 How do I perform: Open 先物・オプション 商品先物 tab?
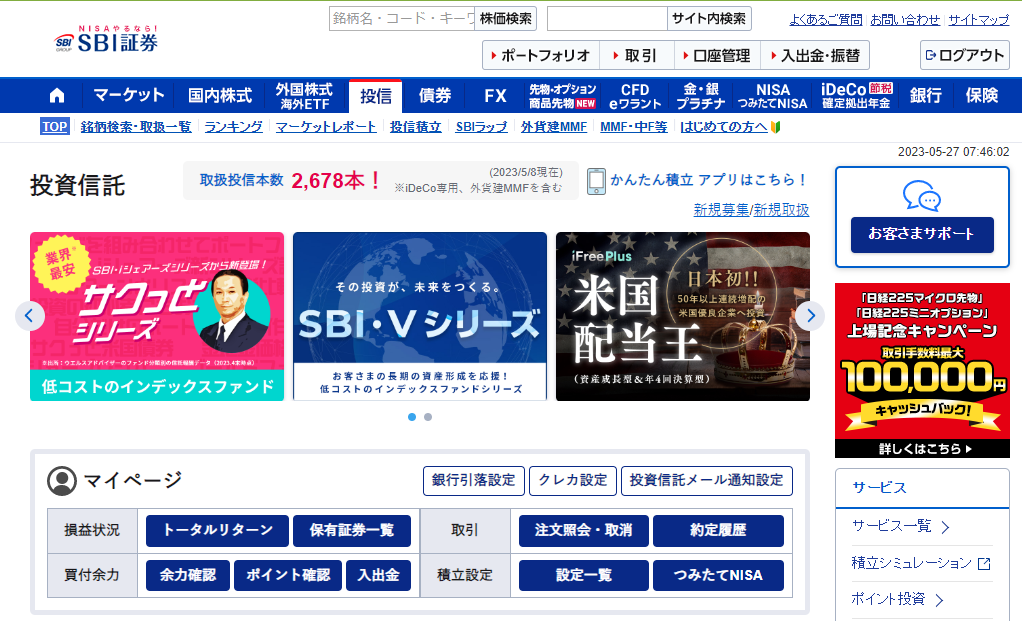[562, 96]
